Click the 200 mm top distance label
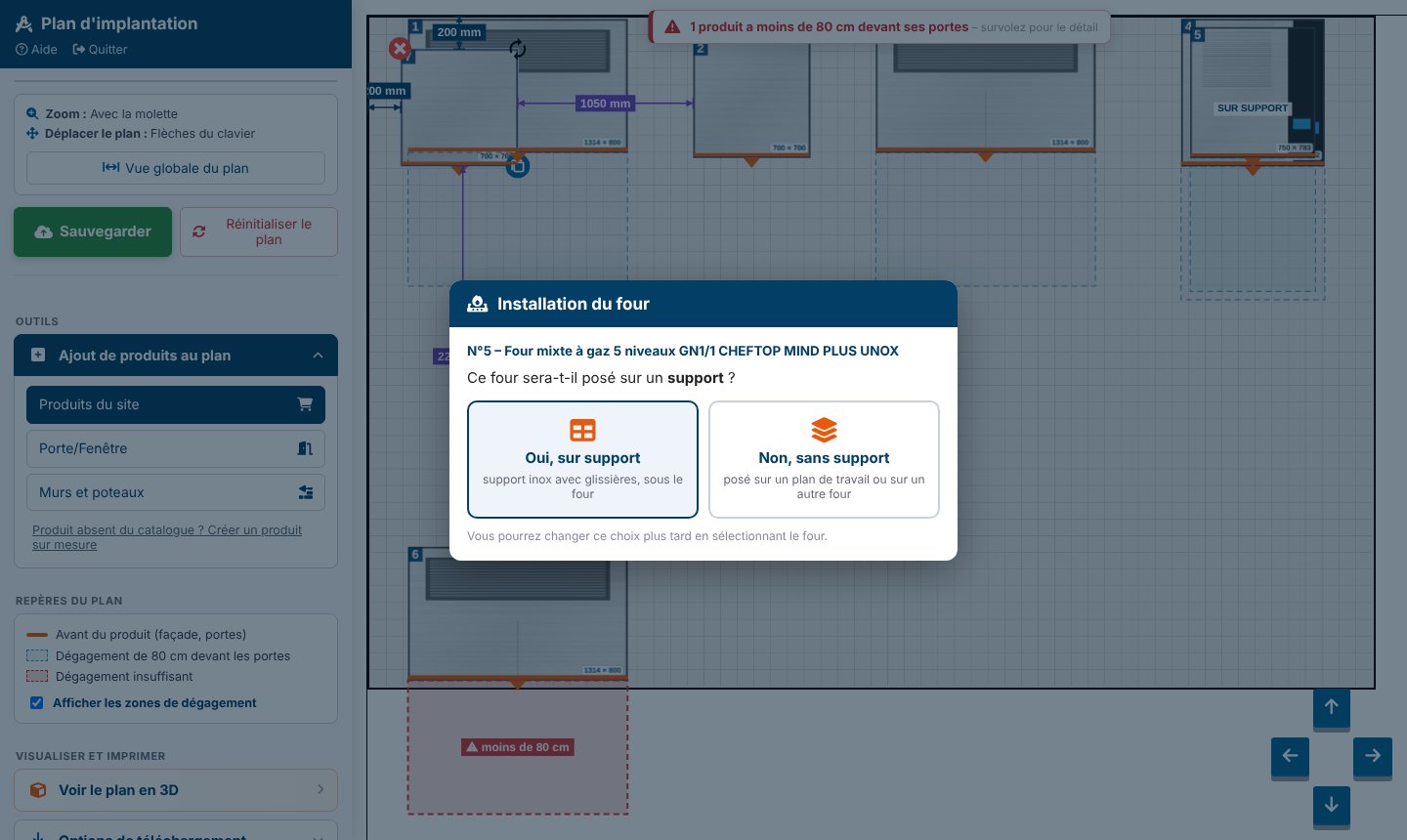This screenshot has height=840, width=1407. click(x=459, y=32)
